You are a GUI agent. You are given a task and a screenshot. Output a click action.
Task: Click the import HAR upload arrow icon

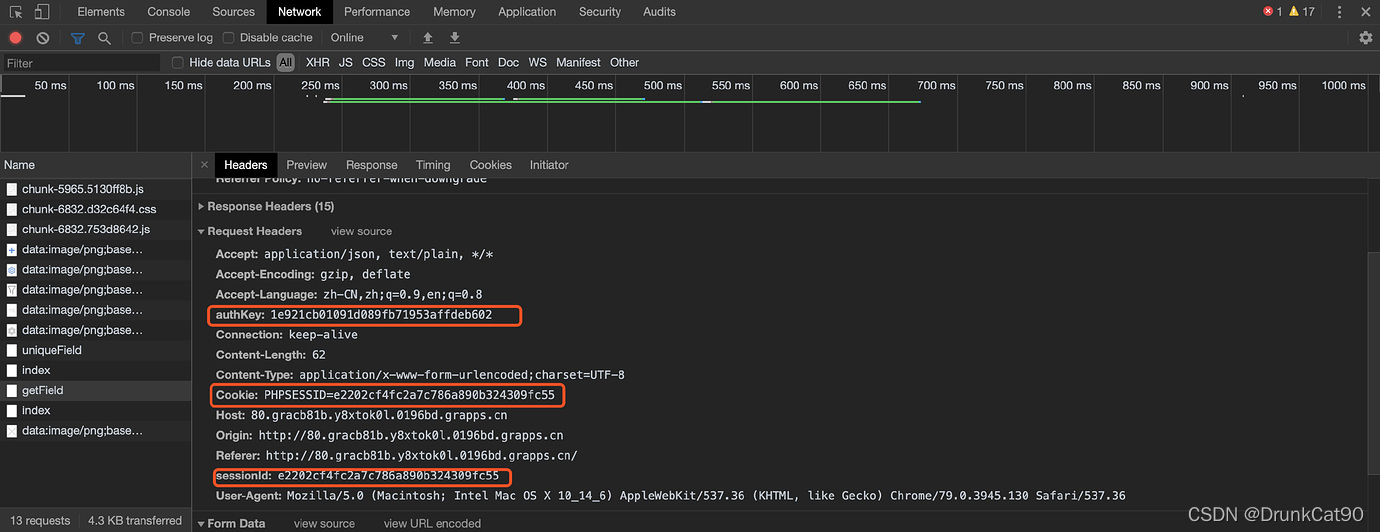[428, 38]
